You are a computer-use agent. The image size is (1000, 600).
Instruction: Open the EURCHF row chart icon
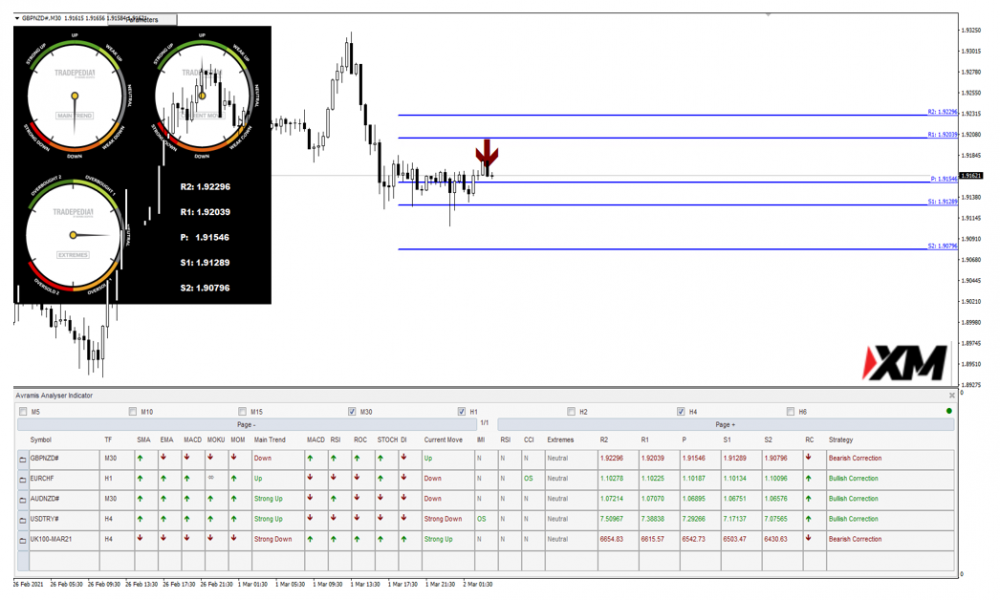point(22,479)
